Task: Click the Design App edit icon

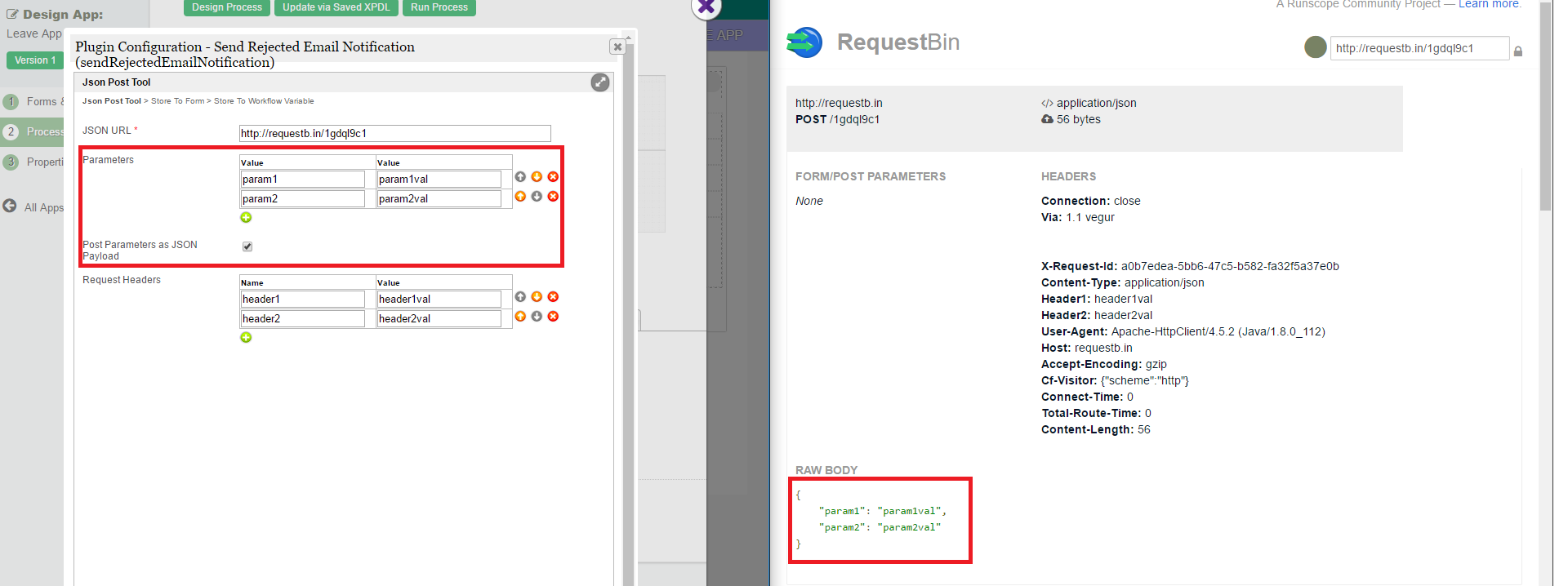Action: [12, 15]
